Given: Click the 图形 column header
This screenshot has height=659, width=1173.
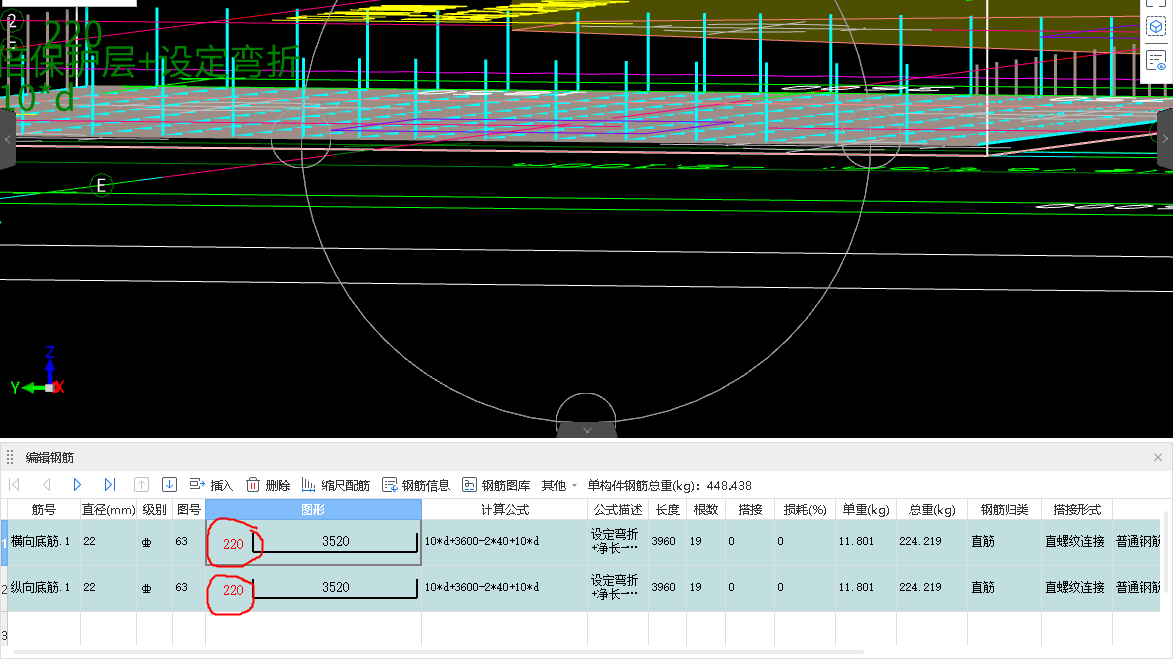Looking at the screenshot, I should [x=313, y=509].
